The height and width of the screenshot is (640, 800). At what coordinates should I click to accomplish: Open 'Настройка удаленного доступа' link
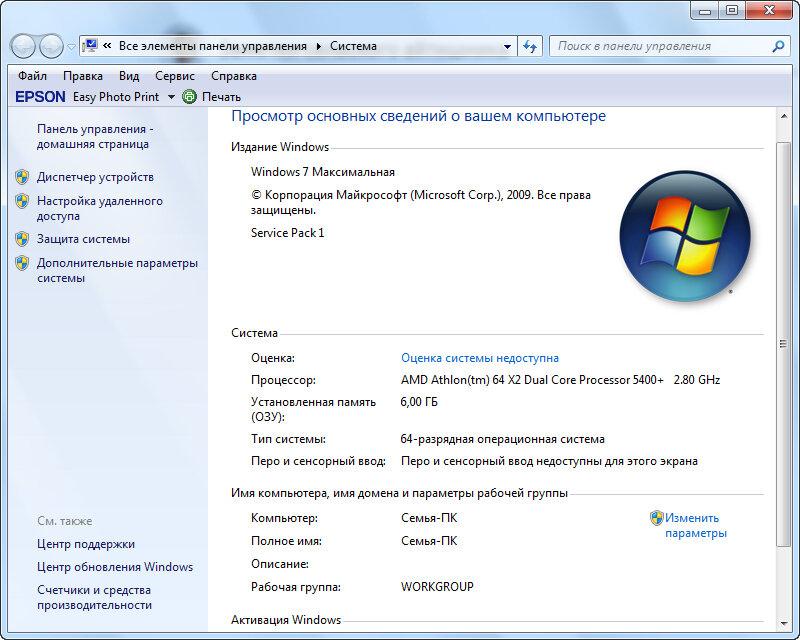click(99, 208)
